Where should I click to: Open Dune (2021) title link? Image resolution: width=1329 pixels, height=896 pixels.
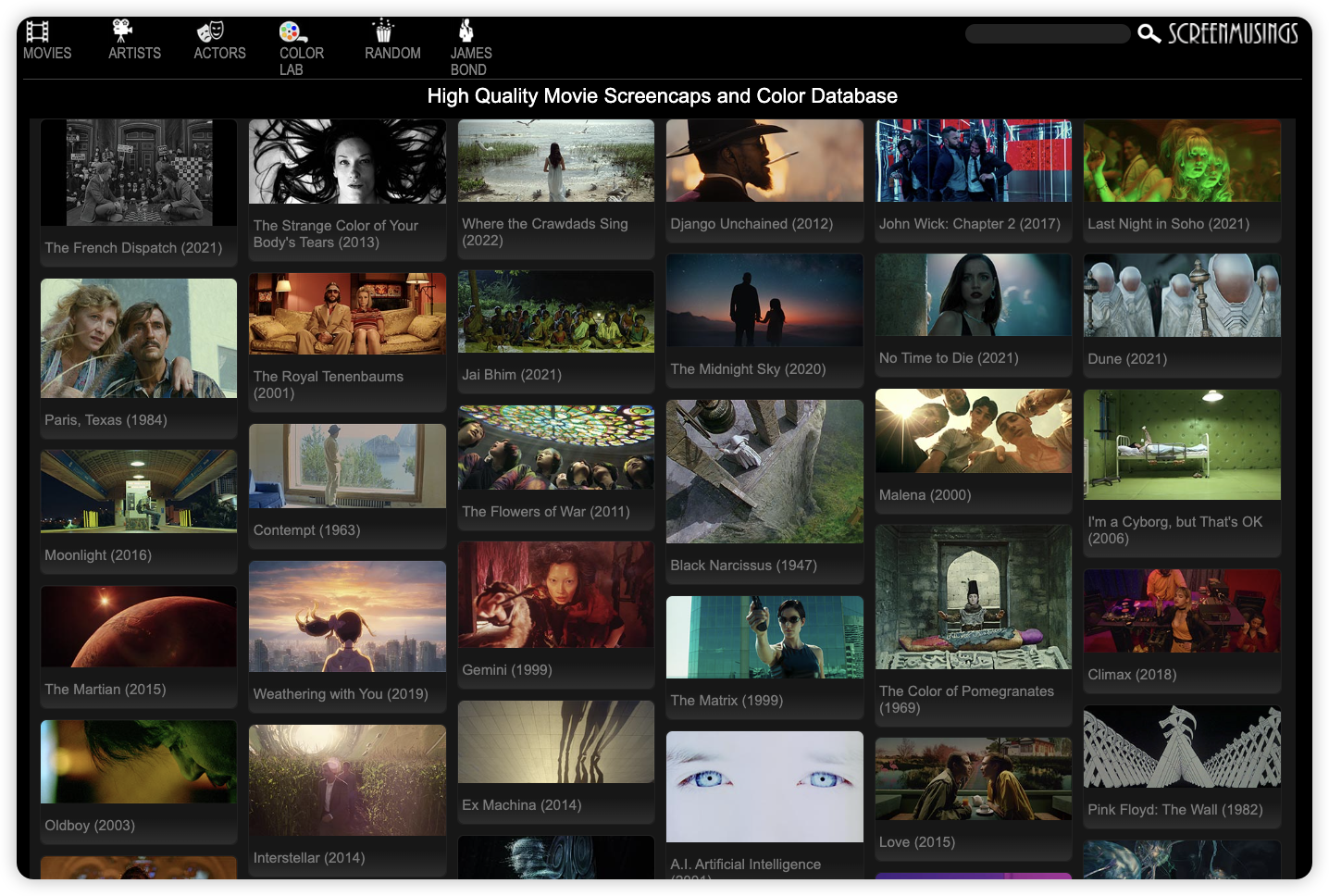tap(1127, 359)
